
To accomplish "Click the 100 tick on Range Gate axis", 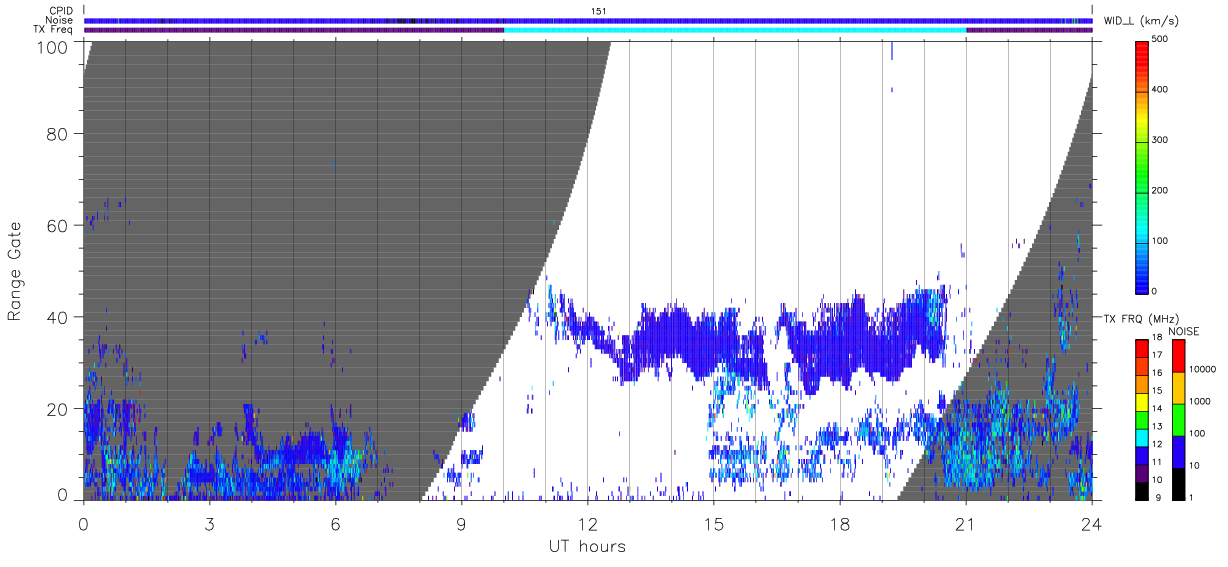I will click(52, 46).
